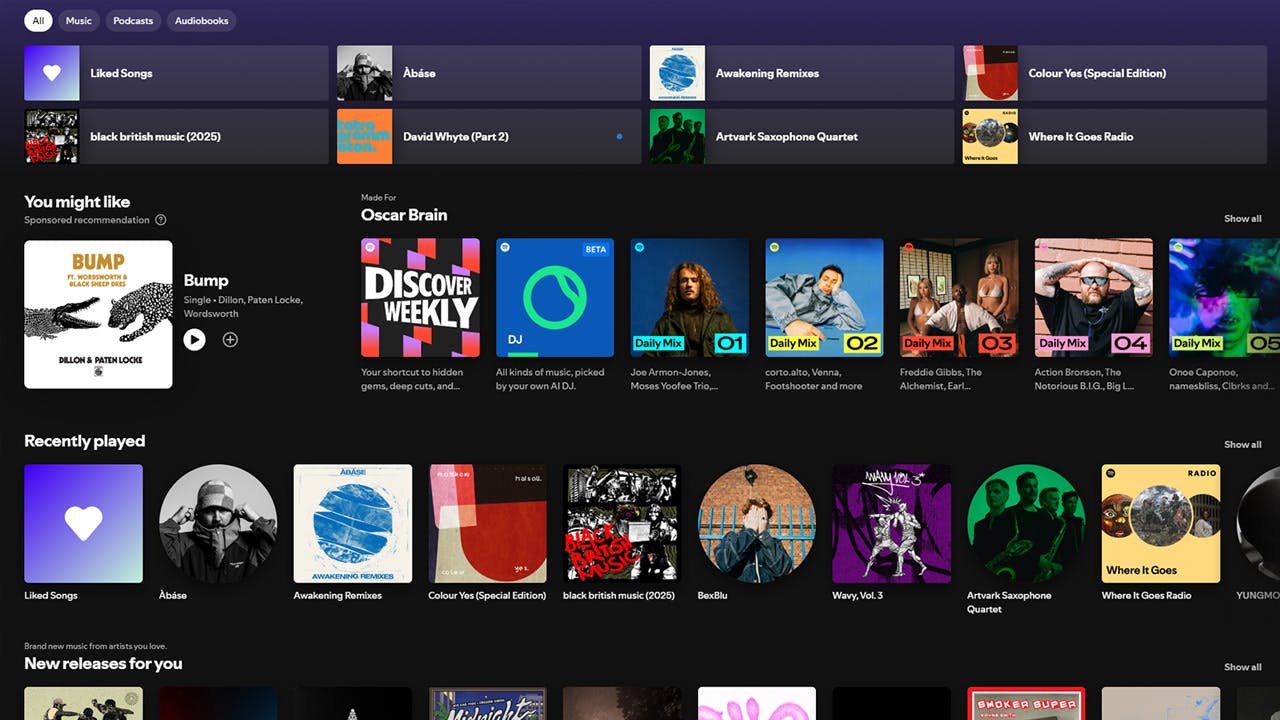This screenshot has width=1280, height=720.
Task: Launch the DJ beta
Action: (x=554, y=297)
